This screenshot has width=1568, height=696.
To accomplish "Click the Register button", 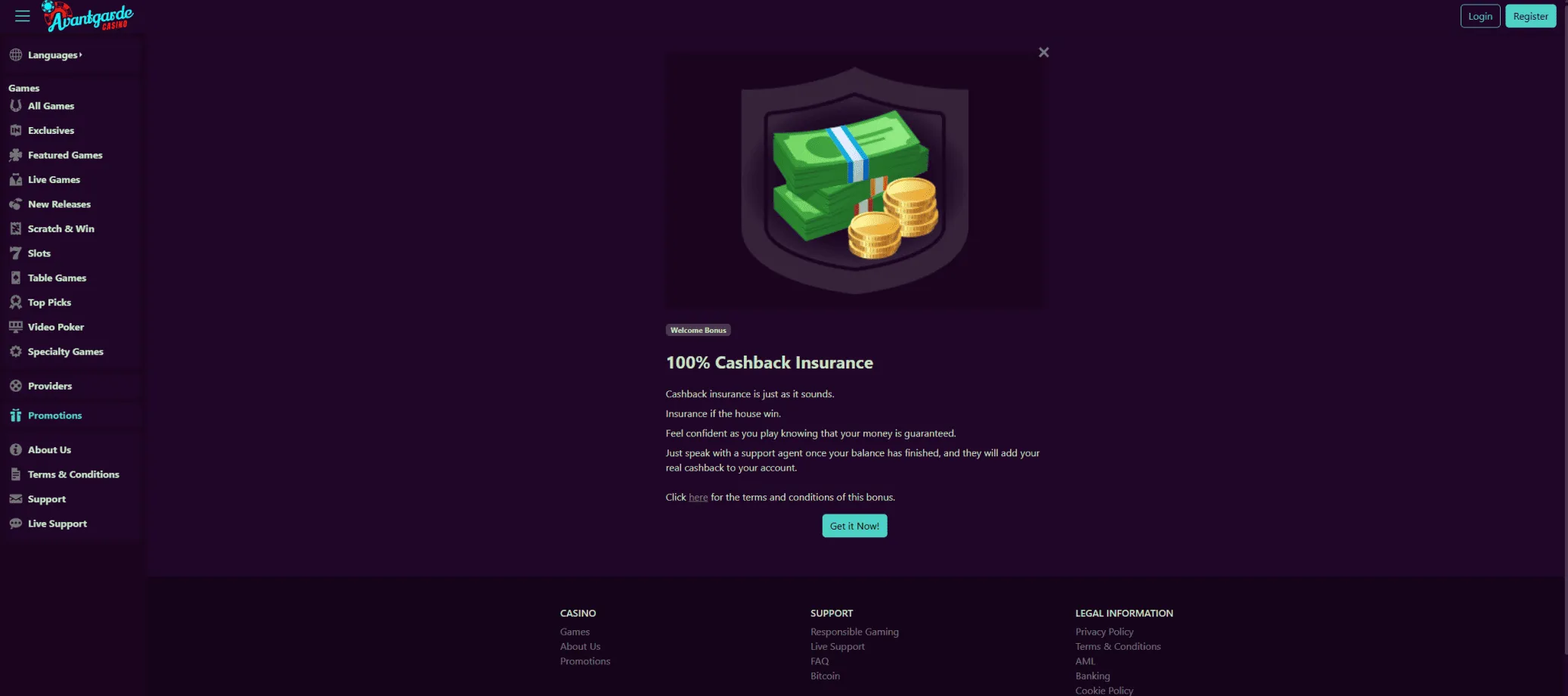I will [1530, 16].
